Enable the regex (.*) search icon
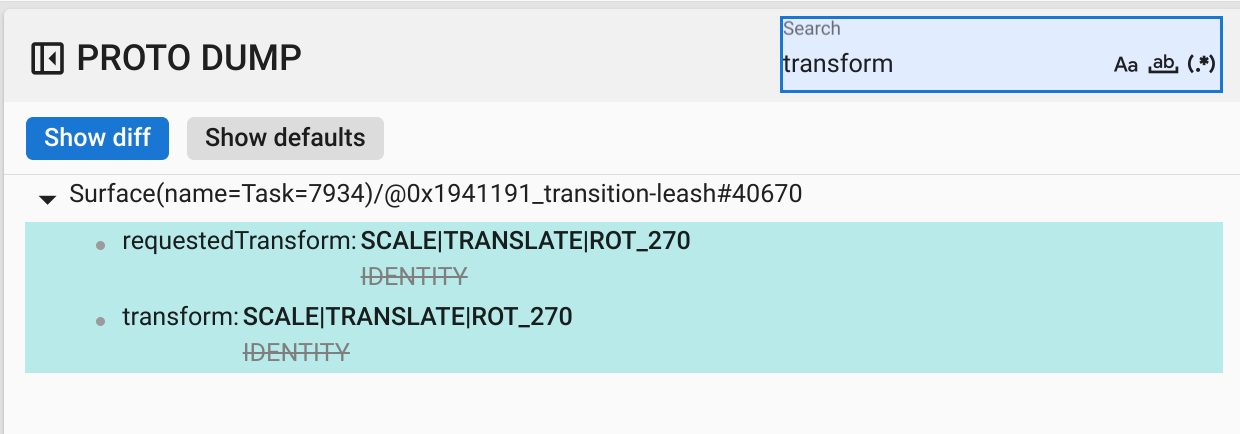Viewport: 1240px width, 434px height. point(1200,65)
